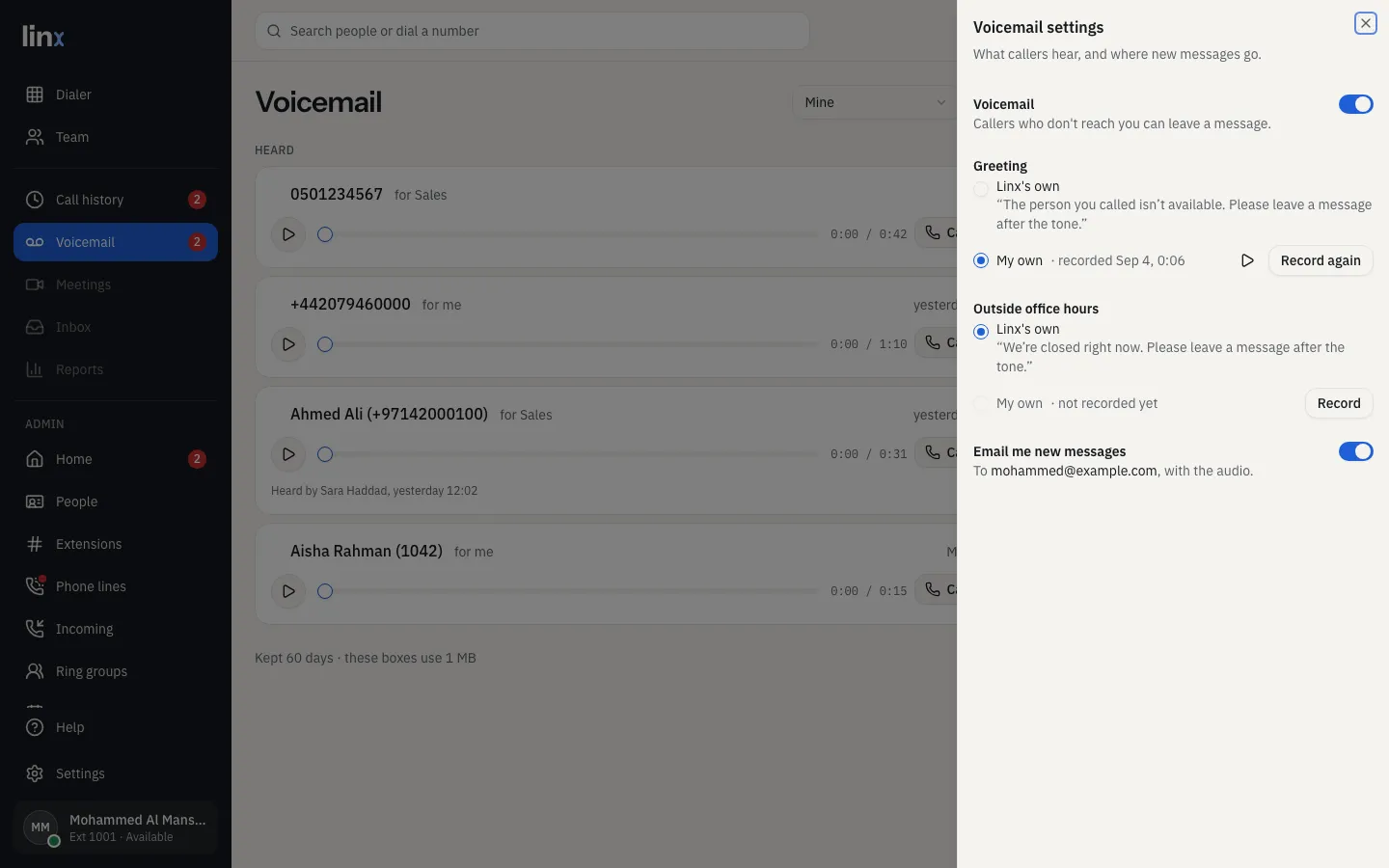The width and height of the screenshot is (1389, 868).
Task: Click the Settings gear icon
Action: tap(35, 773)
